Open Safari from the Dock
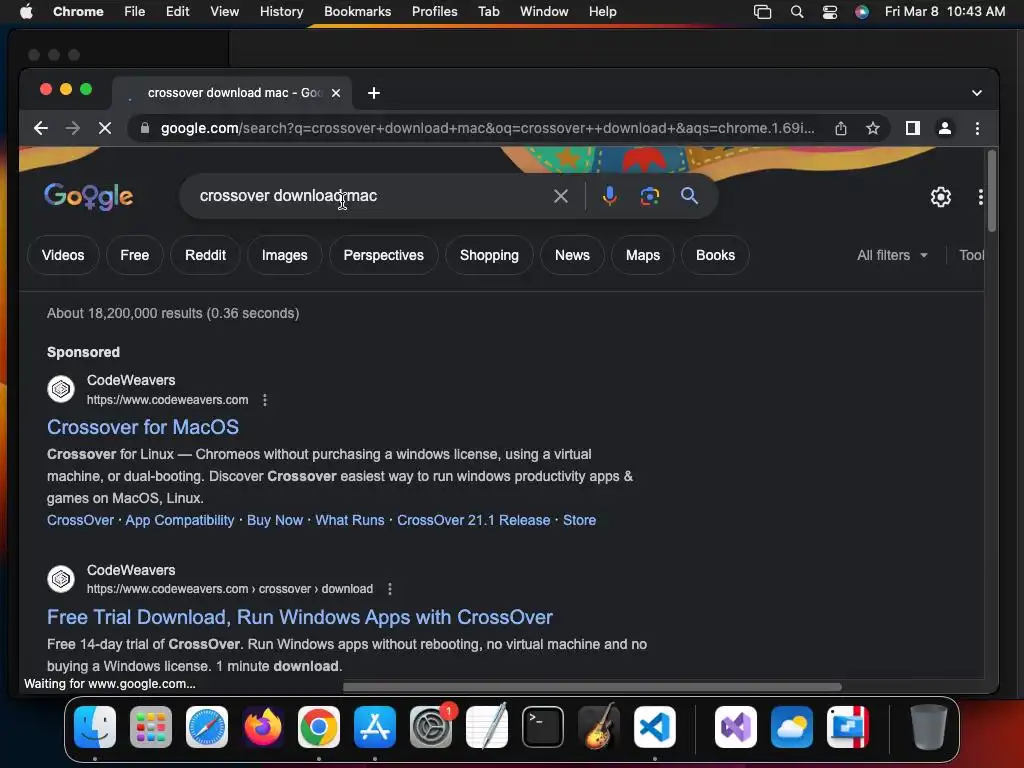This screenshot has width=1024, height=768. tap(207, 727)
